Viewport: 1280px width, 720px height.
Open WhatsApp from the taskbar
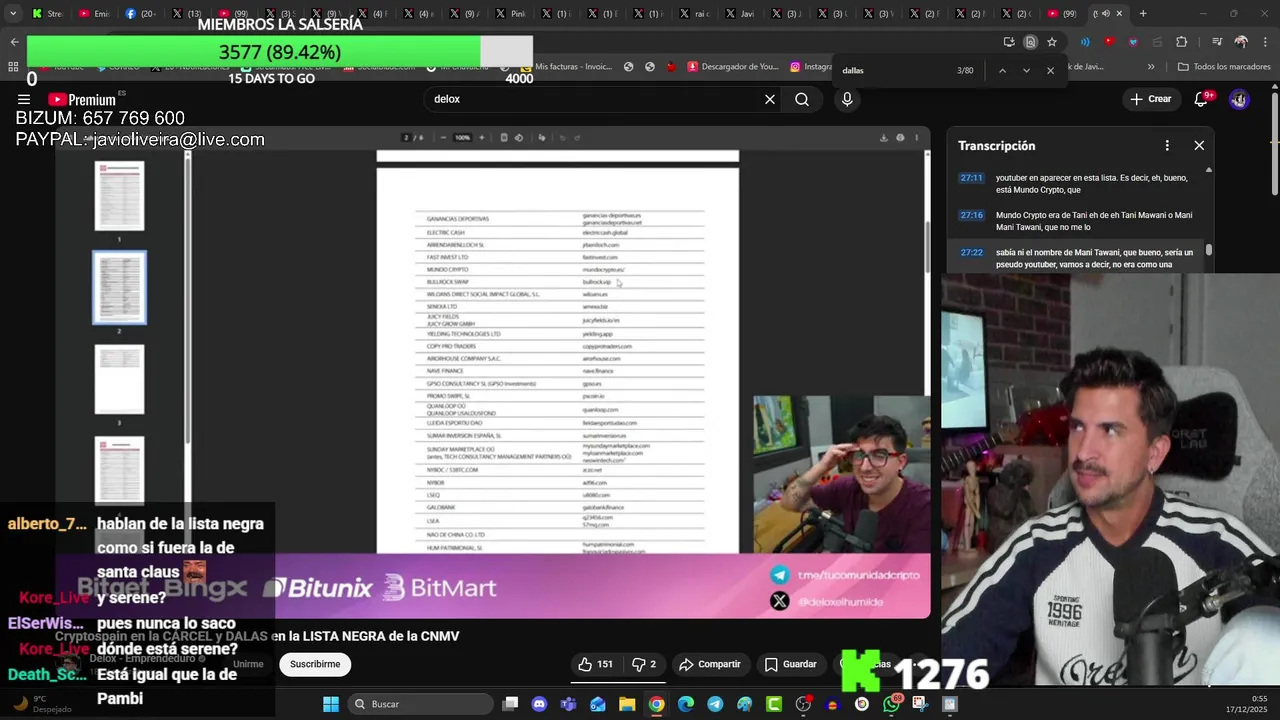(891, 704)
